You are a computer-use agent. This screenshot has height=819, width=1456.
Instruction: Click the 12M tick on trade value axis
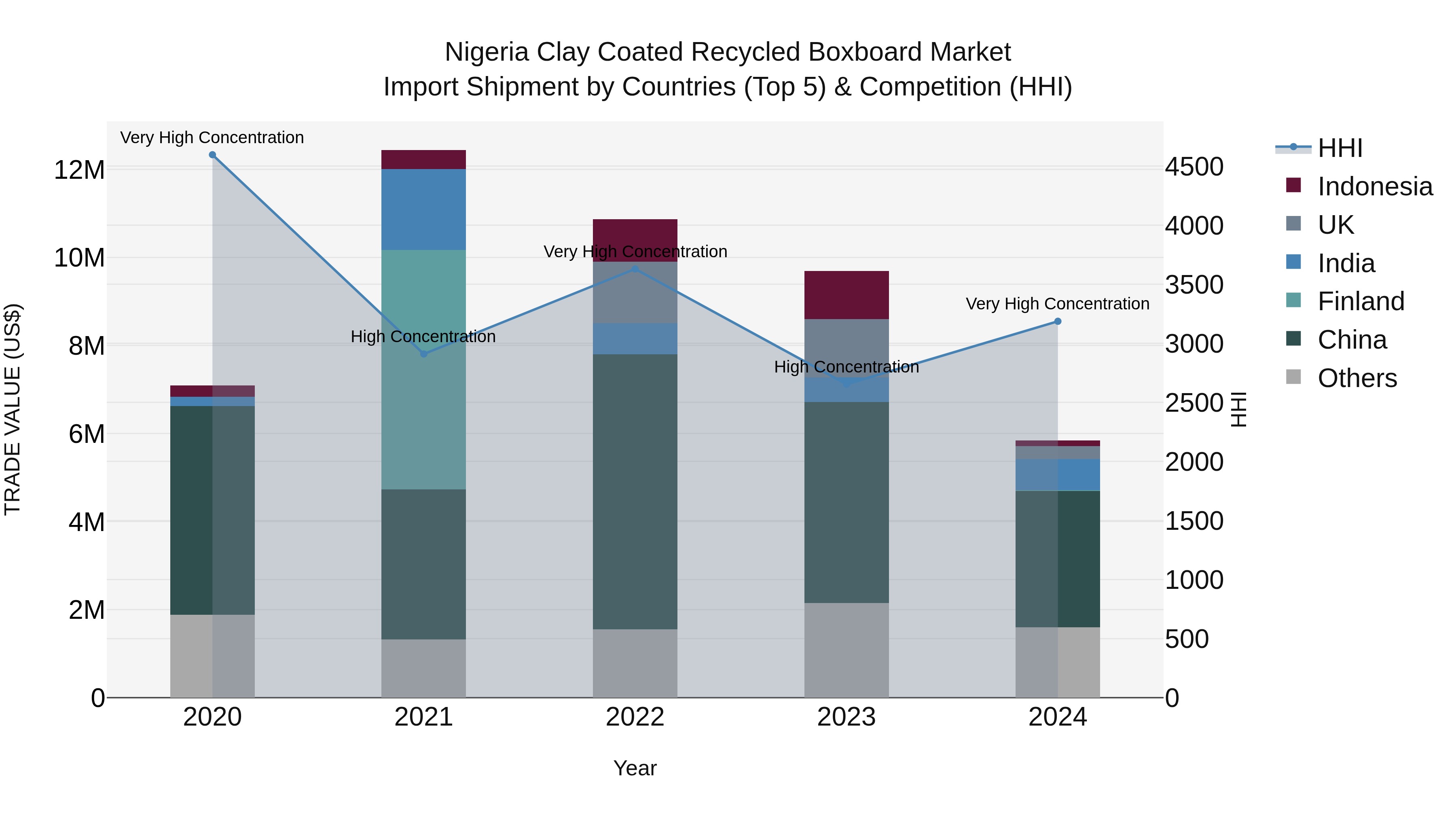(79, 169)
